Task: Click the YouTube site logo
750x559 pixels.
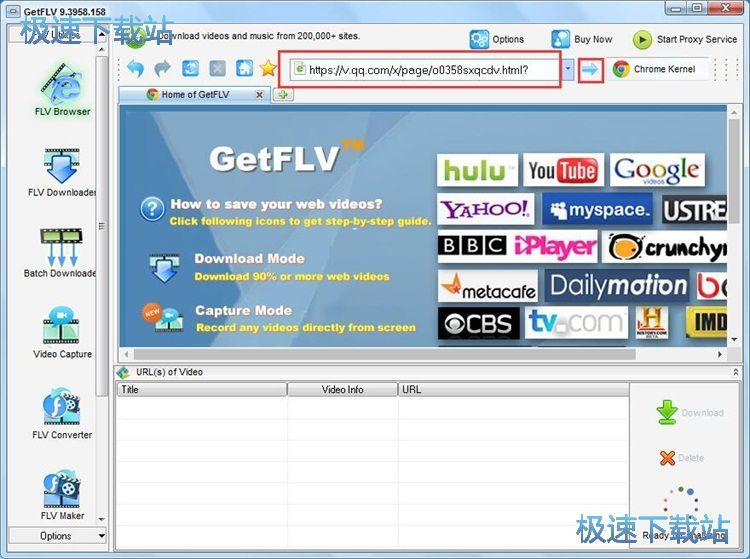Action: point(563,170)
